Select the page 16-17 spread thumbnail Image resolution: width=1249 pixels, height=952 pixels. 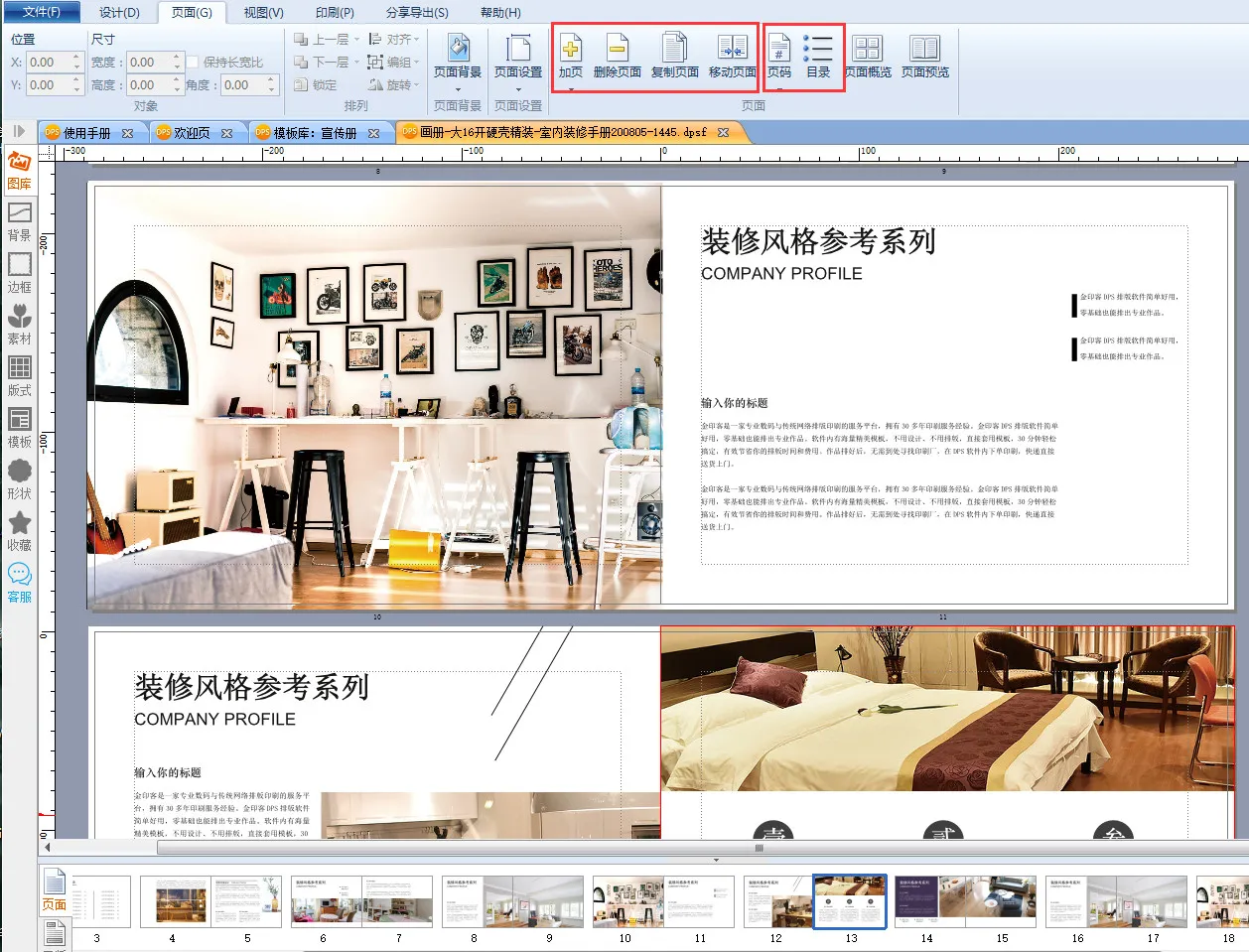(x=1116, y=901)
